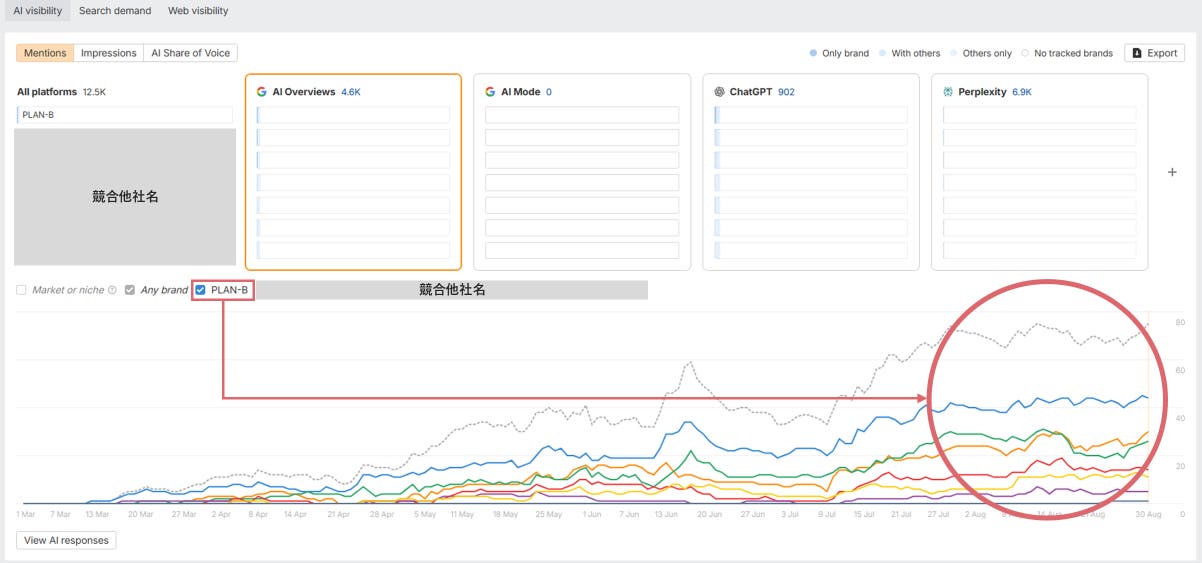Select the Impressions view

108,53
